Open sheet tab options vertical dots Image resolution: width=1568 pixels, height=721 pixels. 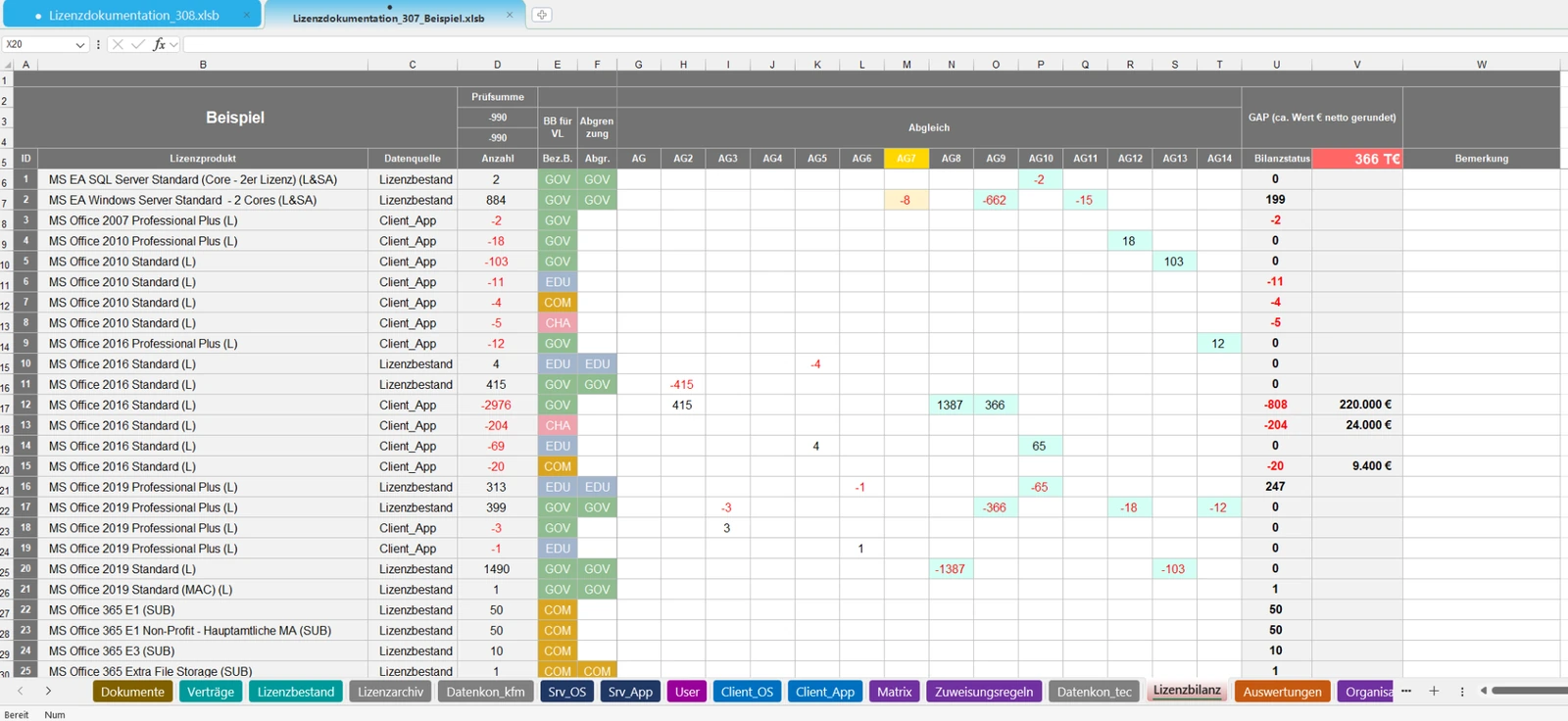click(1462, 691)
